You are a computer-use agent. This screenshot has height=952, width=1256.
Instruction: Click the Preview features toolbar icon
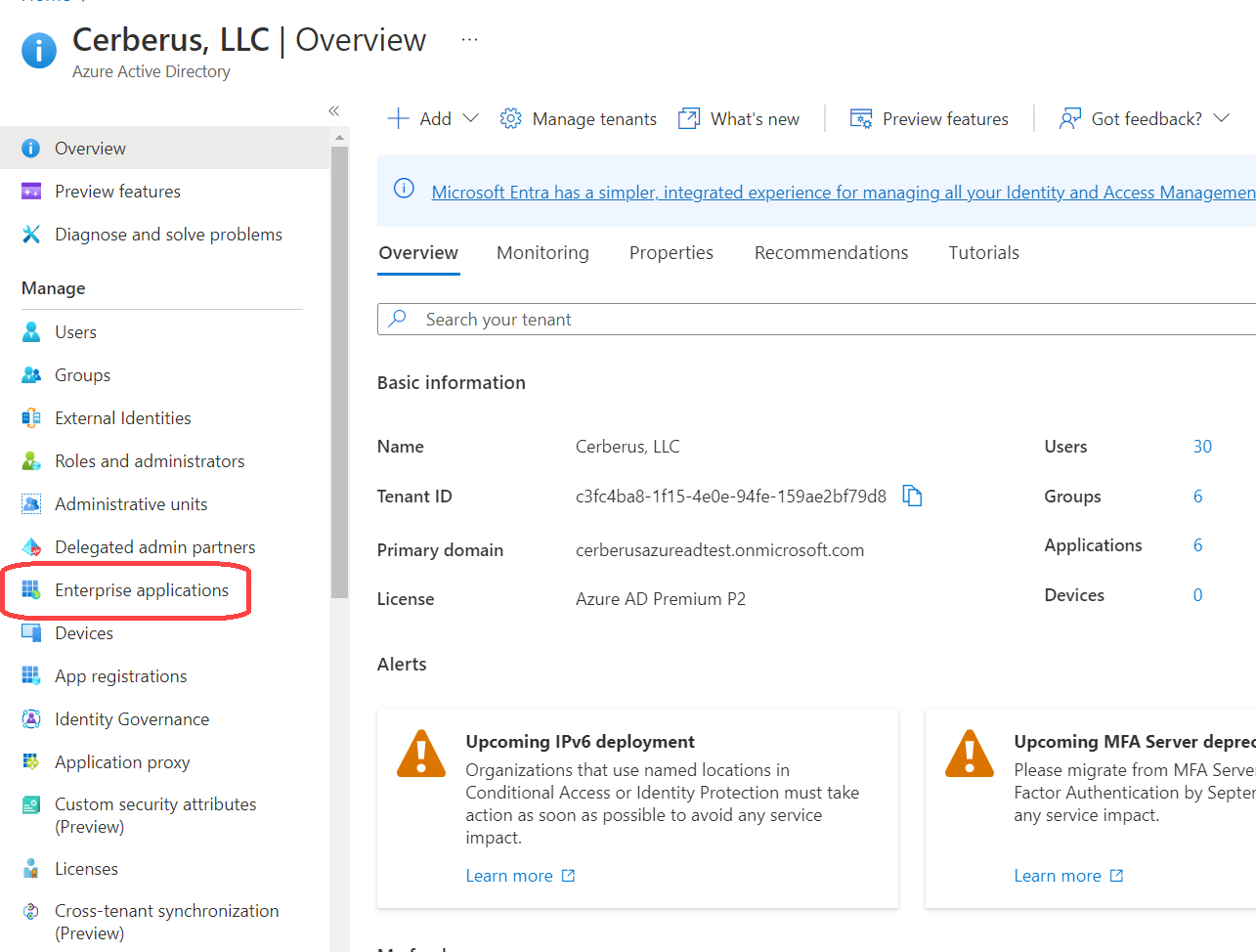click(x=861, y=119)
